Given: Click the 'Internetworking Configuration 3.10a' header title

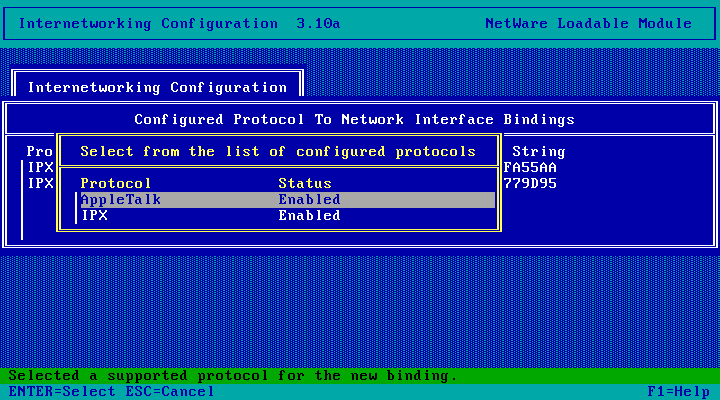Looking at the screenshot, I should pos(180,23).
